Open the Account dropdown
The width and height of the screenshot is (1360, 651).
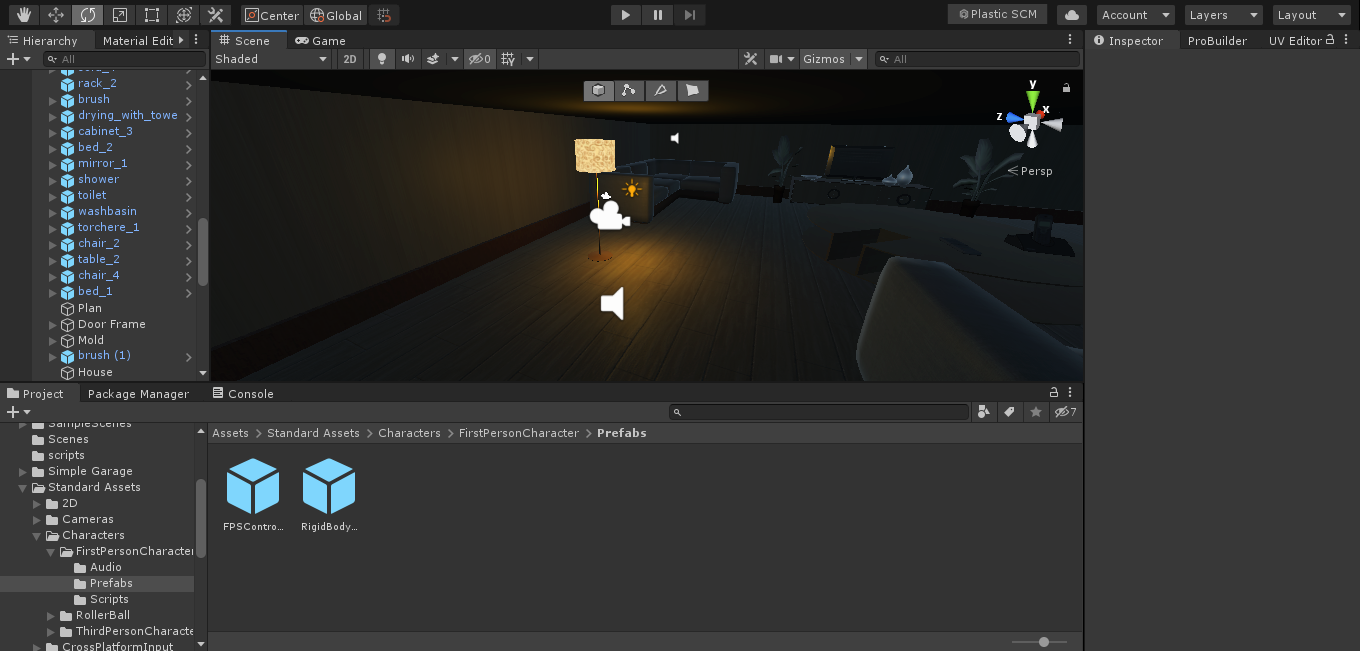click(x=1136, y=15)
